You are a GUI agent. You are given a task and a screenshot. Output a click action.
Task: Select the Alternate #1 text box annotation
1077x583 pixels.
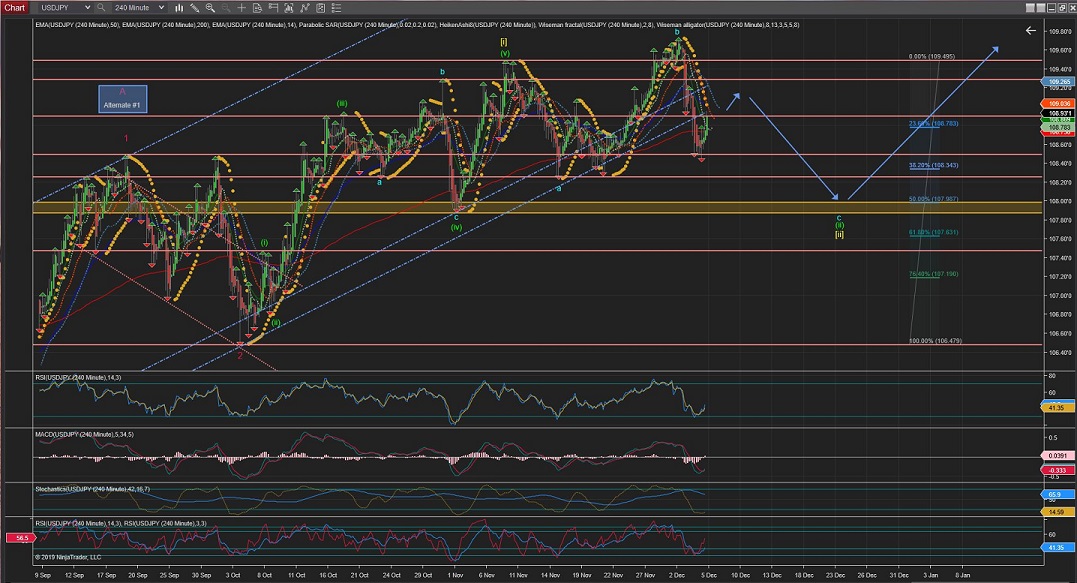click(x=124, y=98)
